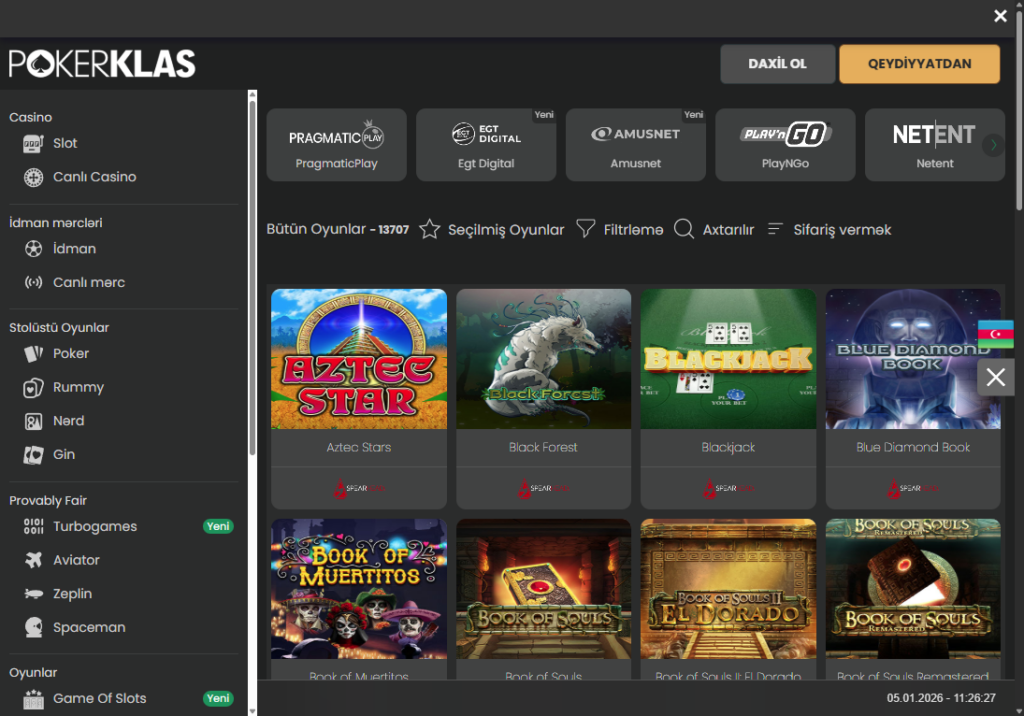The height and width of the screenshot is (716, 1024).
Task: Open the Aztec Stars game thumbnail
Action: pos(359,359)
